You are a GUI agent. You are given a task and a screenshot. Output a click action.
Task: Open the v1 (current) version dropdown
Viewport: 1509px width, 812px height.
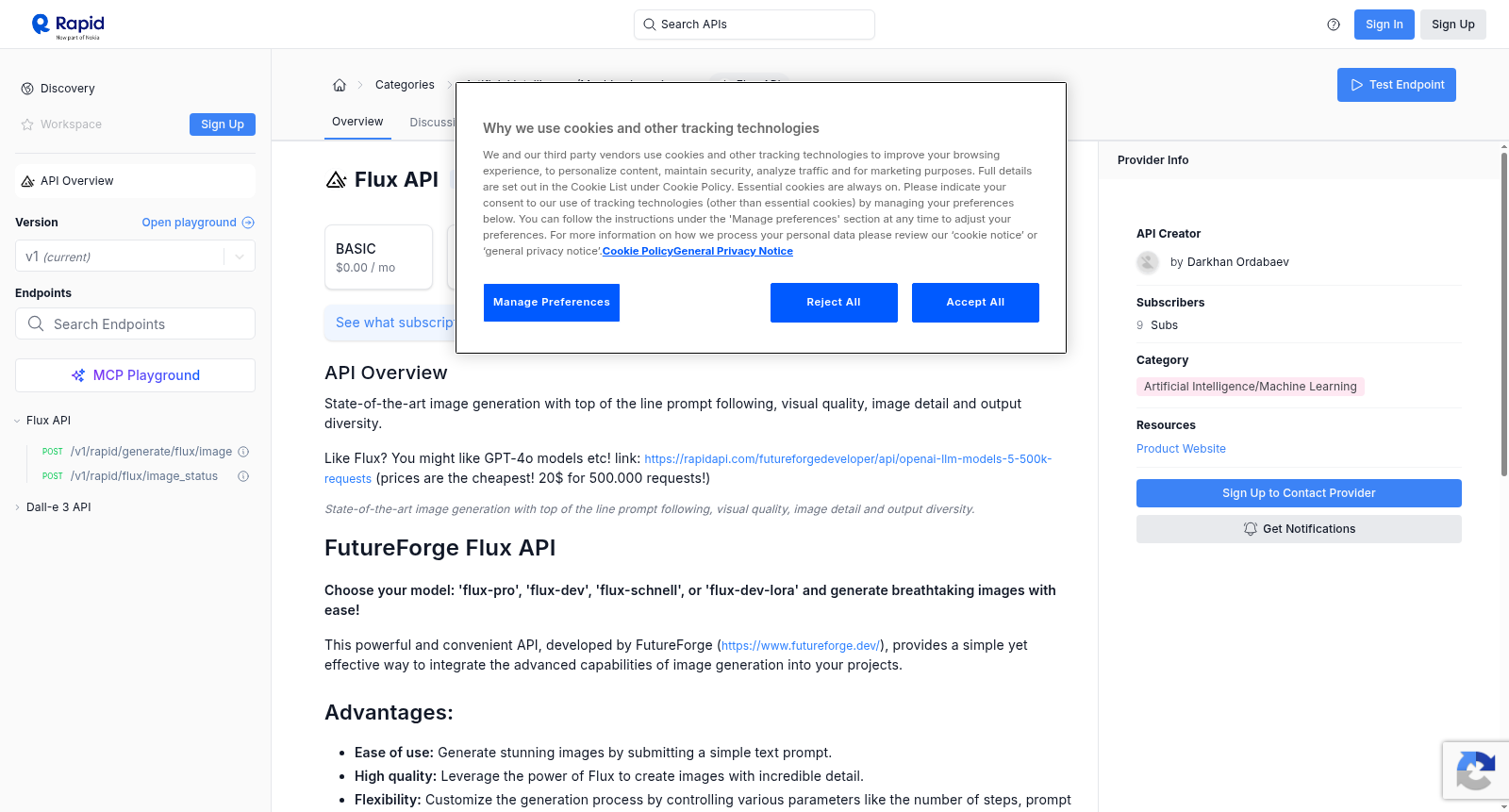tap(135, 257)
